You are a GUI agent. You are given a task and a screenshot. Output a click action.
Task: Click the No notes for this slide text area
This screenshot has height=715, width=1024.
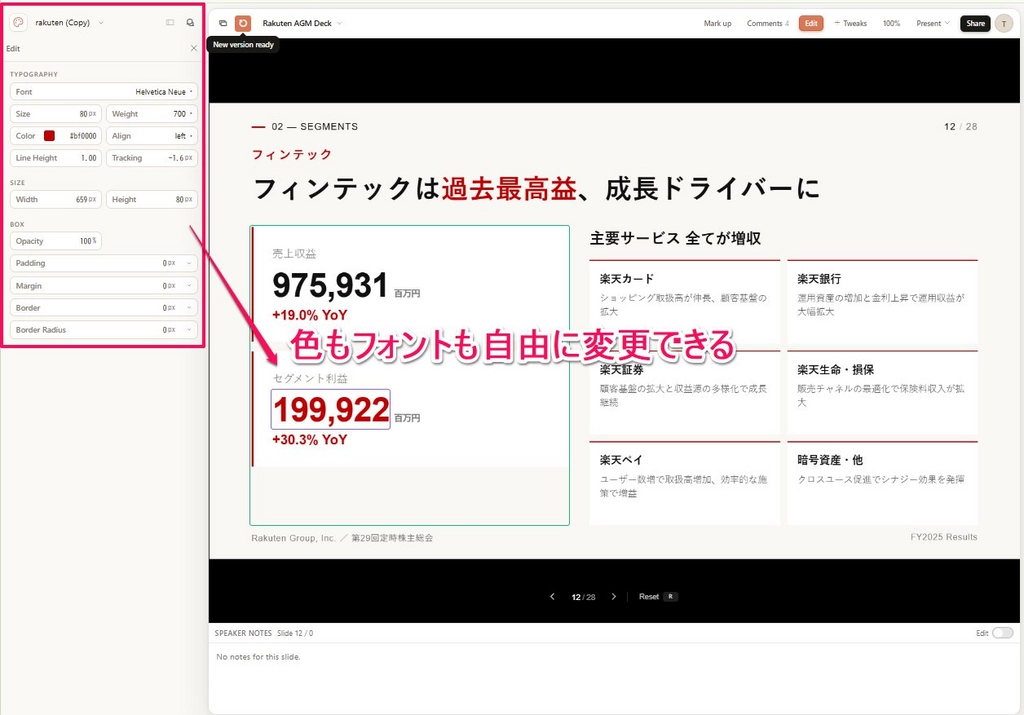259,657
